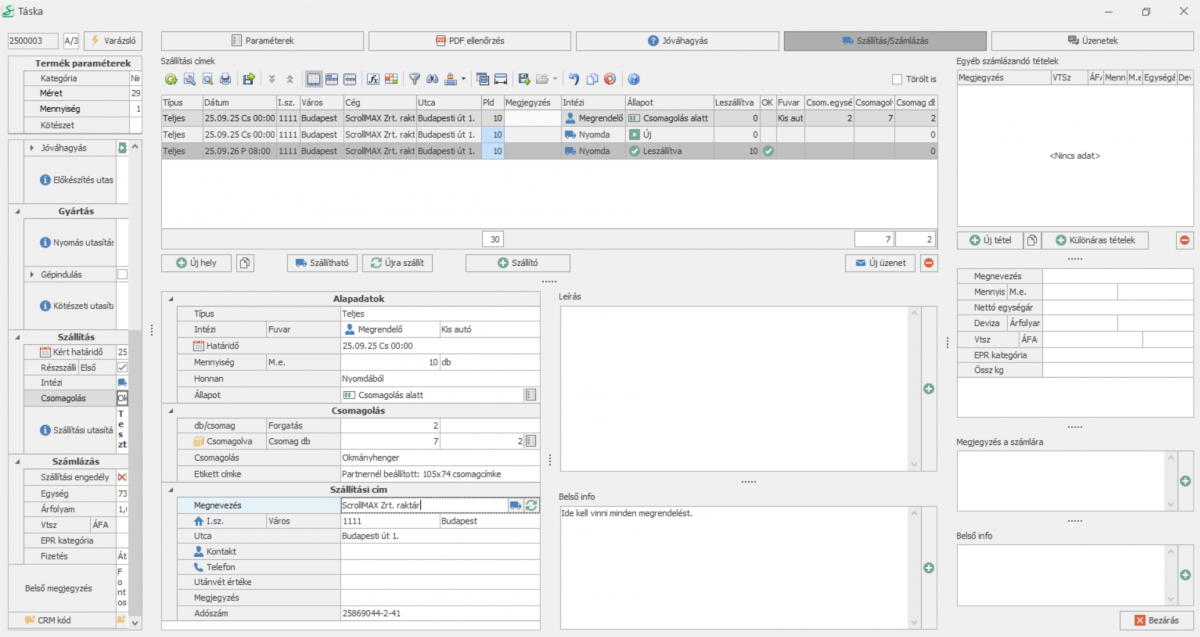Open the filter funnel tool

[414, 79]
